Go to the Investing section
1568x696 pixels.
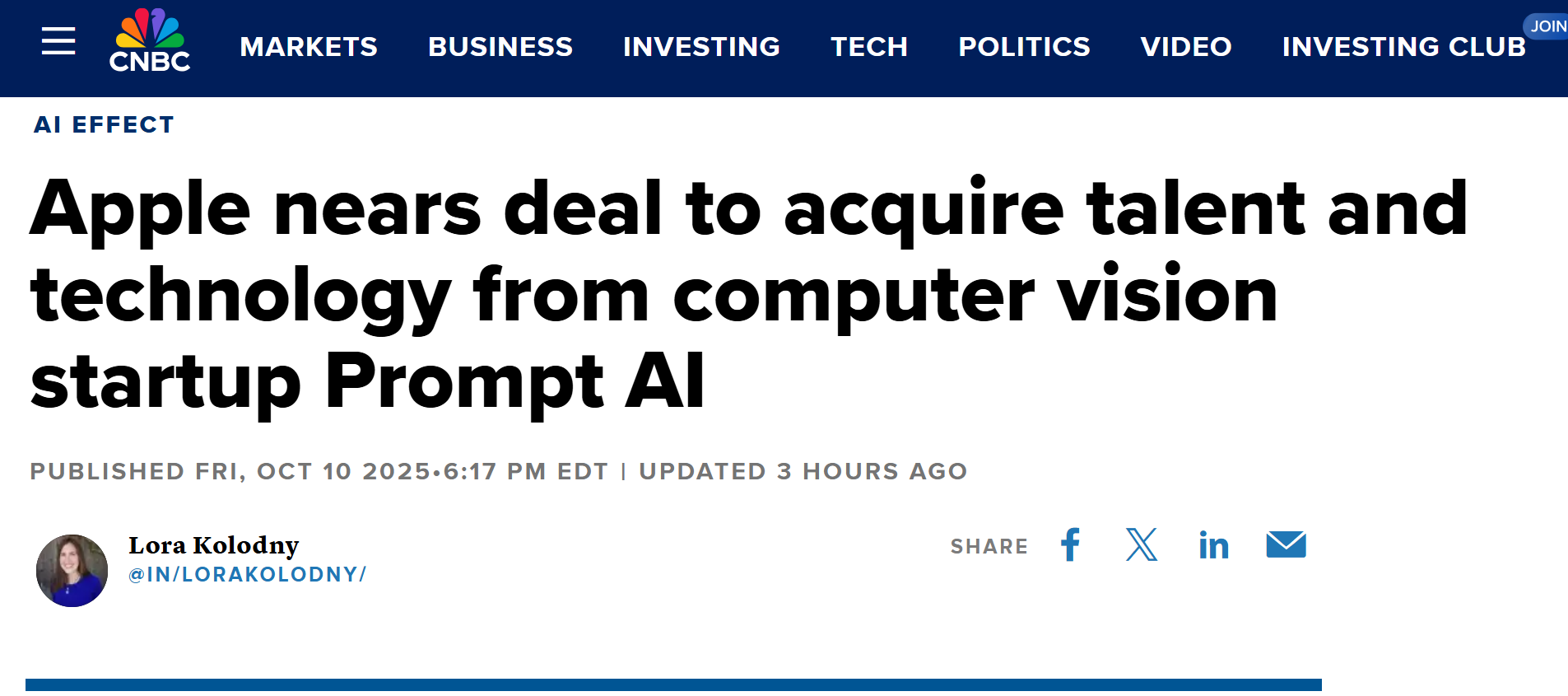pos(701,47)
